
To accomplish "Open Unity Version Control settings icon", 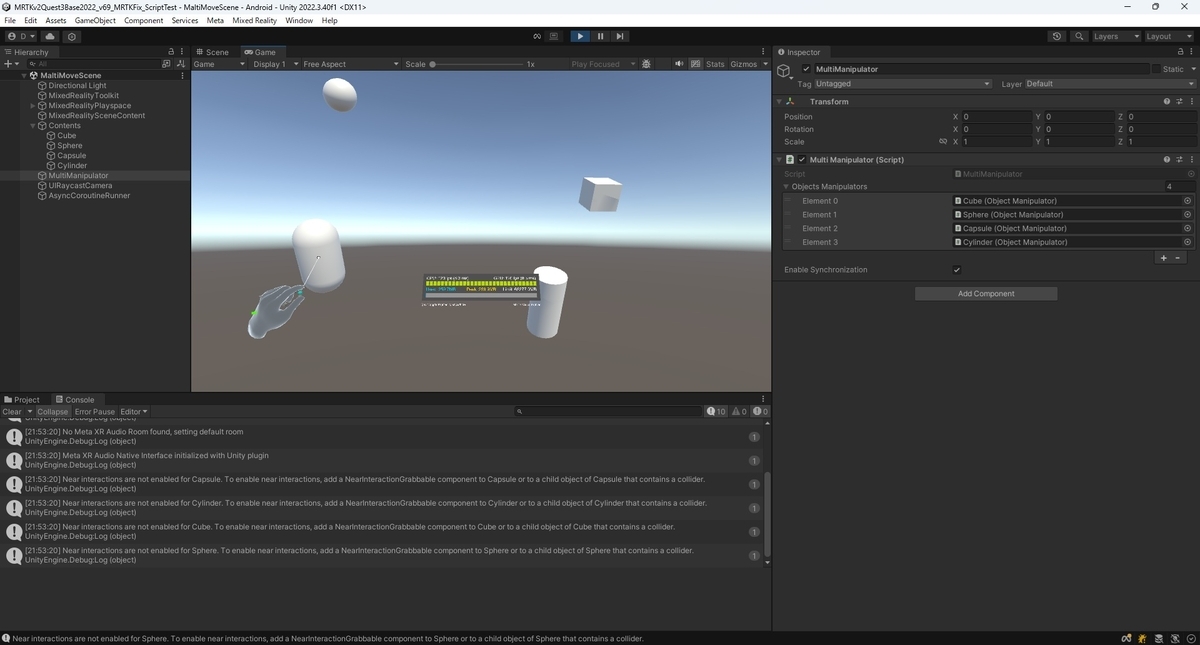I will [72, 36].
